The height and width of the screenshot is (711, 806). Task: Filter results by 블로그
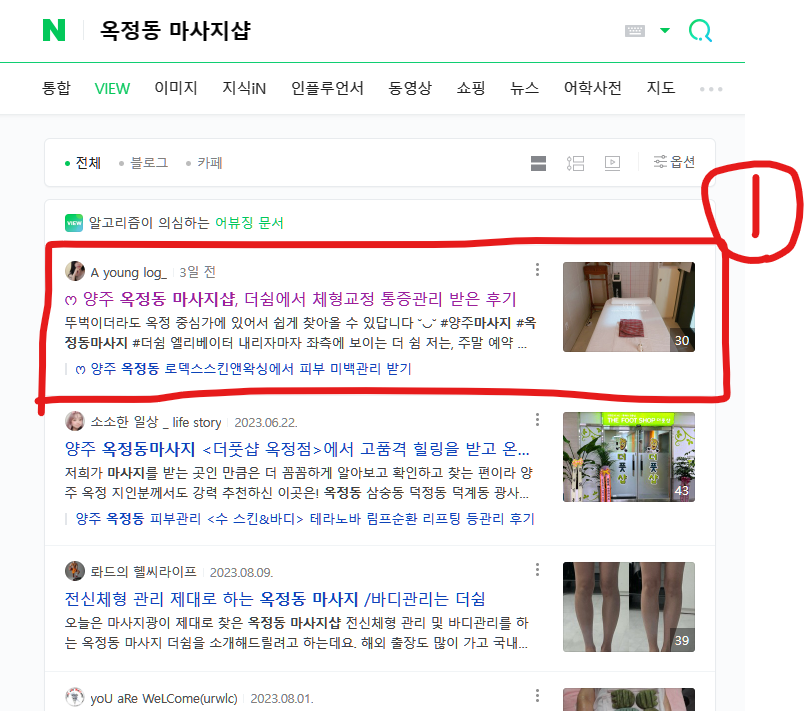tap(143, 163)
